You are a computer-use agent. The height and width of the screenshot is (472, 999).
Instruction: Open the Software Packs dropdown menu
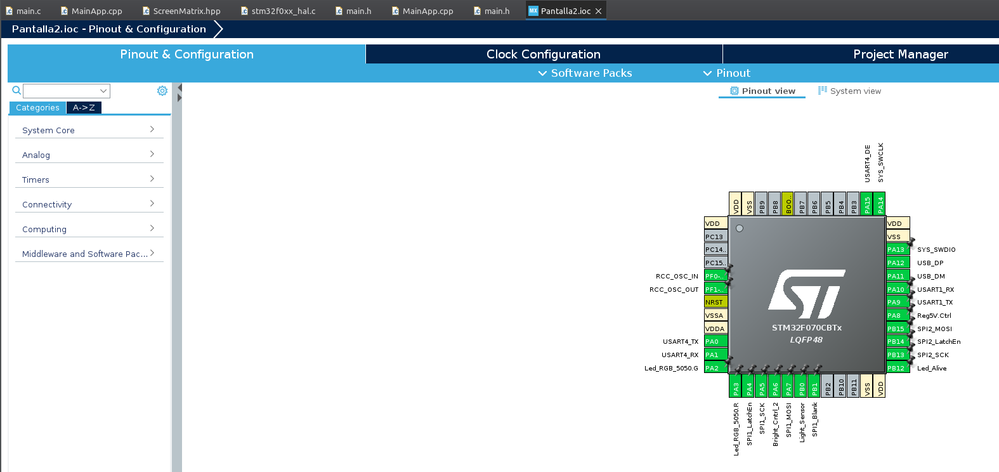tap(585, 73)
